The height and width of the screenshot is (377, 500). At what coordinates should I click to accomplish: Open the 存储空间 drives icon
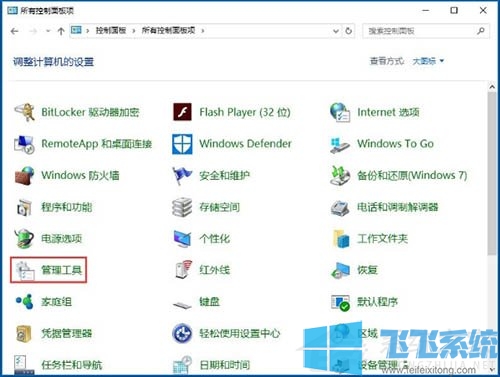(182, 207)
